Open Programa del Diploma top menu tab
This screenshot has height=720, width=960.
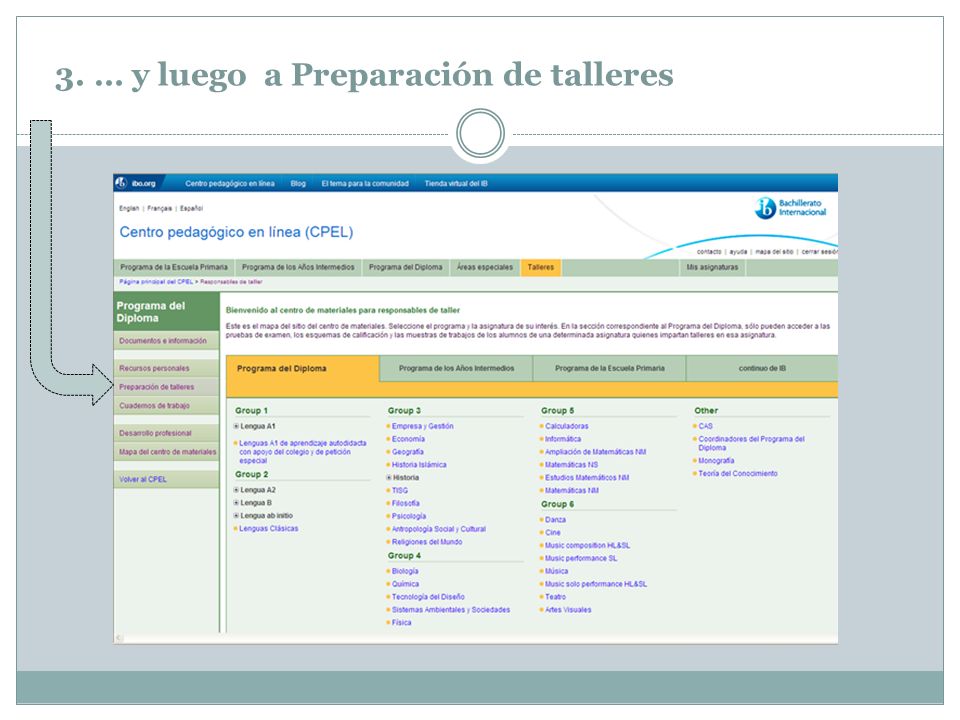pos(405,268)
